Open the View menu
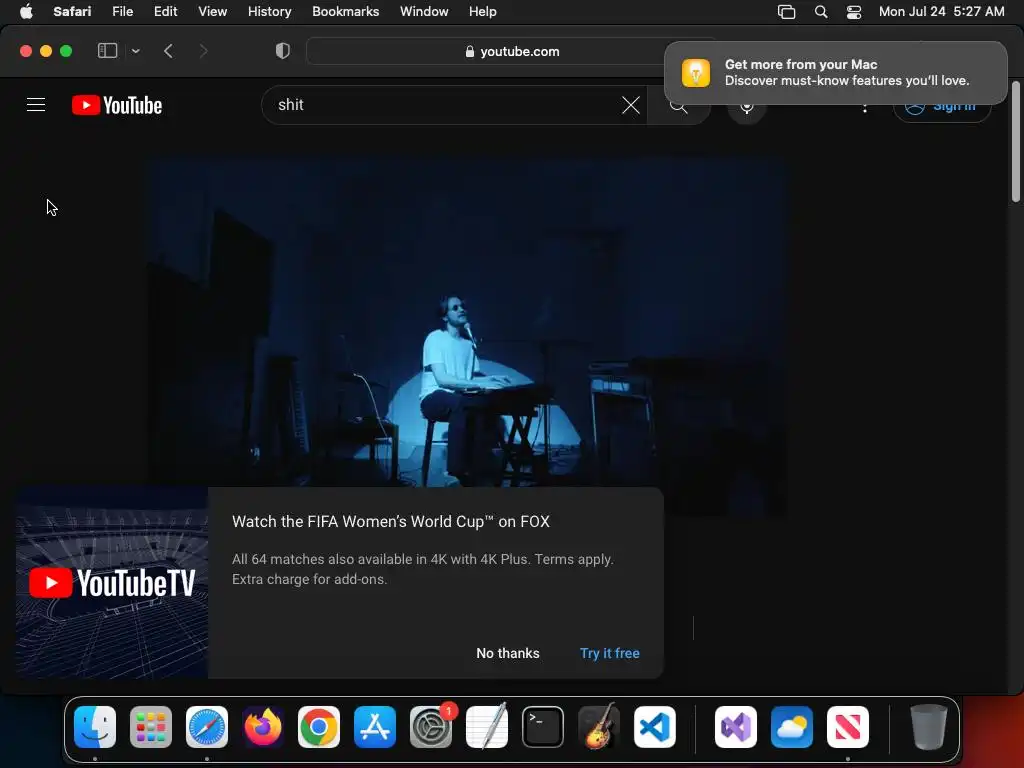The width and height of the screenshot is (1024, 768). tap(212, 11)
